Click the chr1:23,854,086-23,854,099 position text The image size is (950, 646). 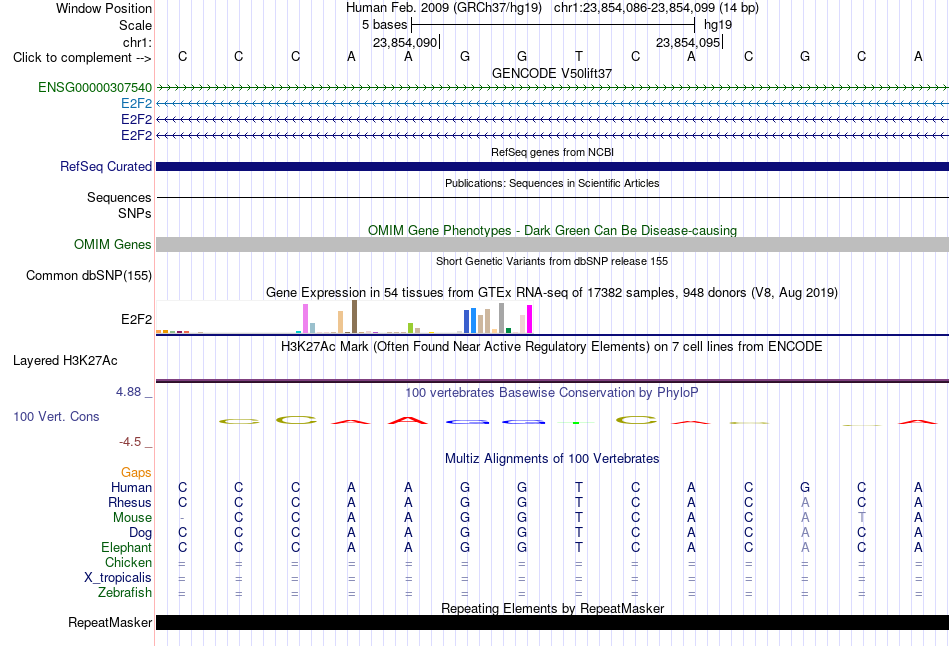656,8
